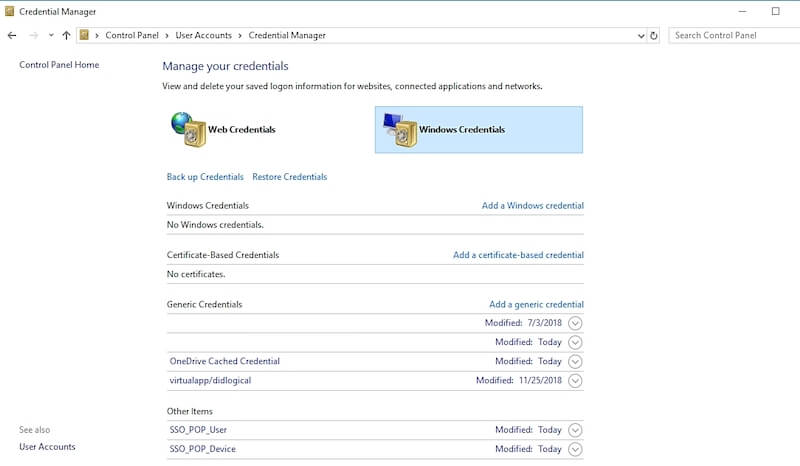Select the Web Credentials vault icon

click(188, 130)
